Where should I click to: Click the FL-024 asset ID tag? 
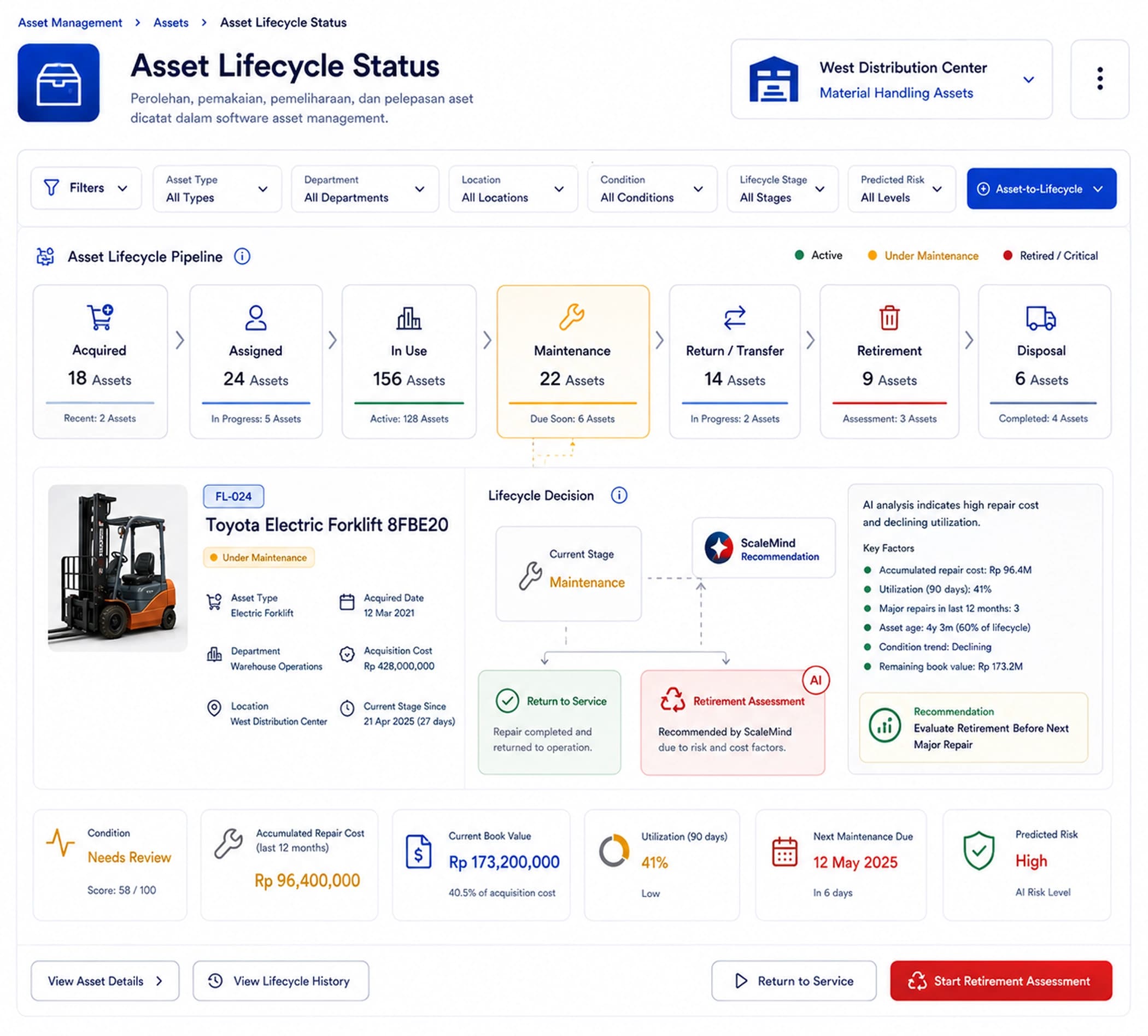[x=233, y=496]
